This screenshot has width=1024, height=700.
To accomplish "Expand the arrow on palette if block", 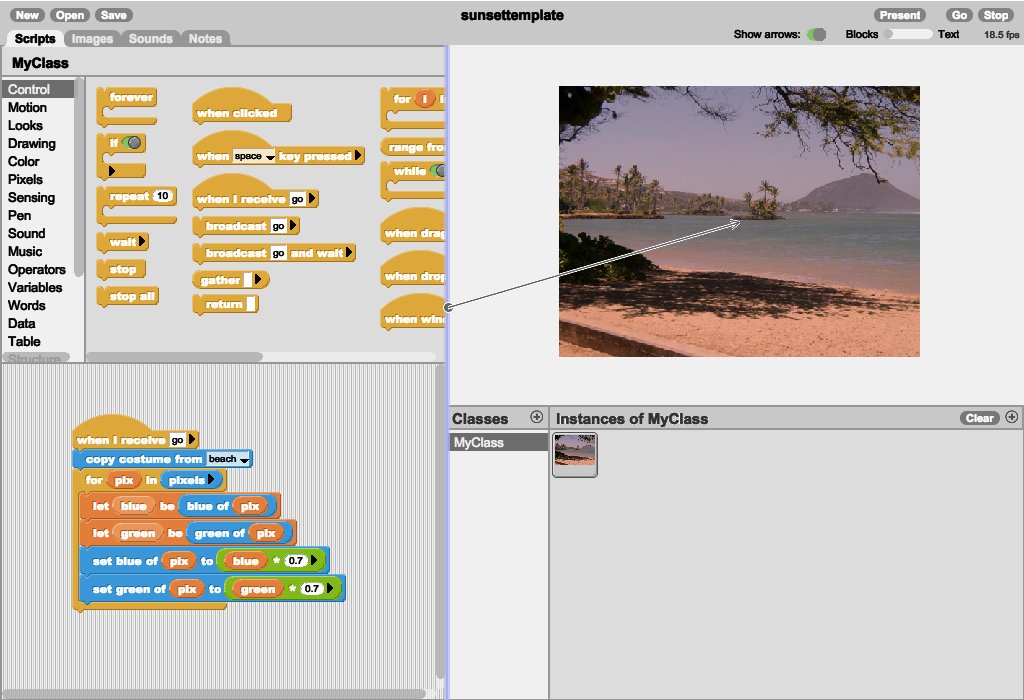I will [112, 170].
